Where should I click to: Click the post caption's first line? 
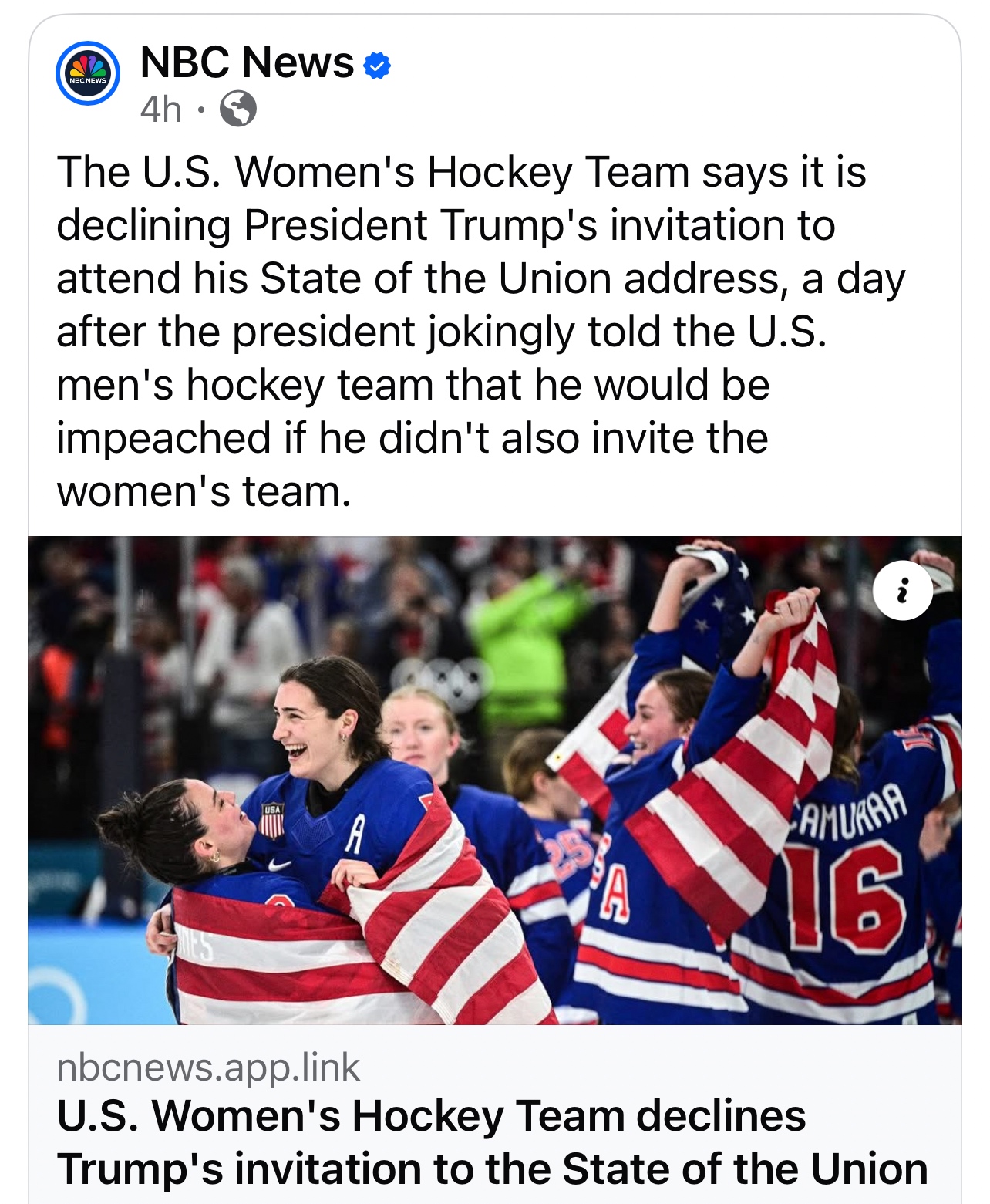(x=461, y=172)
